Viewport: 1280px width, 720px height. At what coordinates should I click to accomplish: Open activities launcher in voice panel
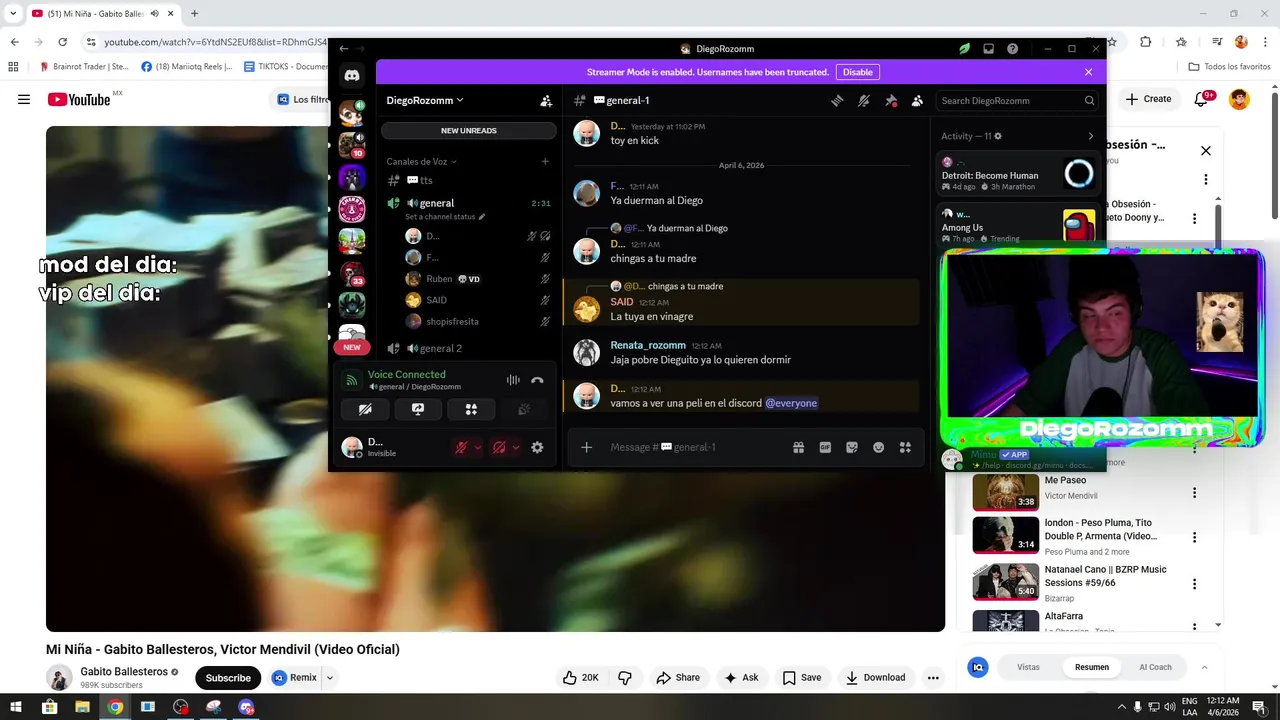(471, 409)
